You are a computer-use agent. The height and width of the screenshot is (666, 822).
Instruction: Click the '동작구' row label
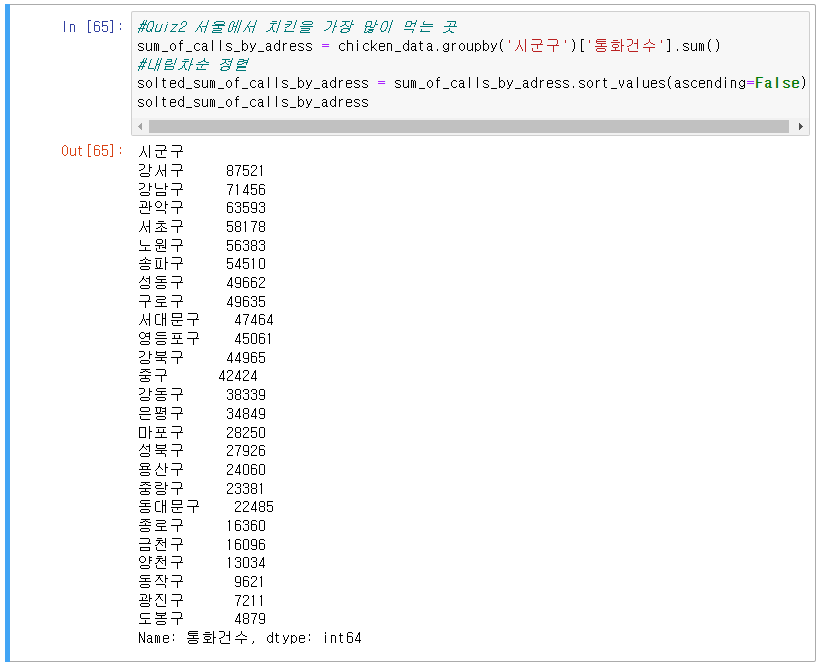161,582
